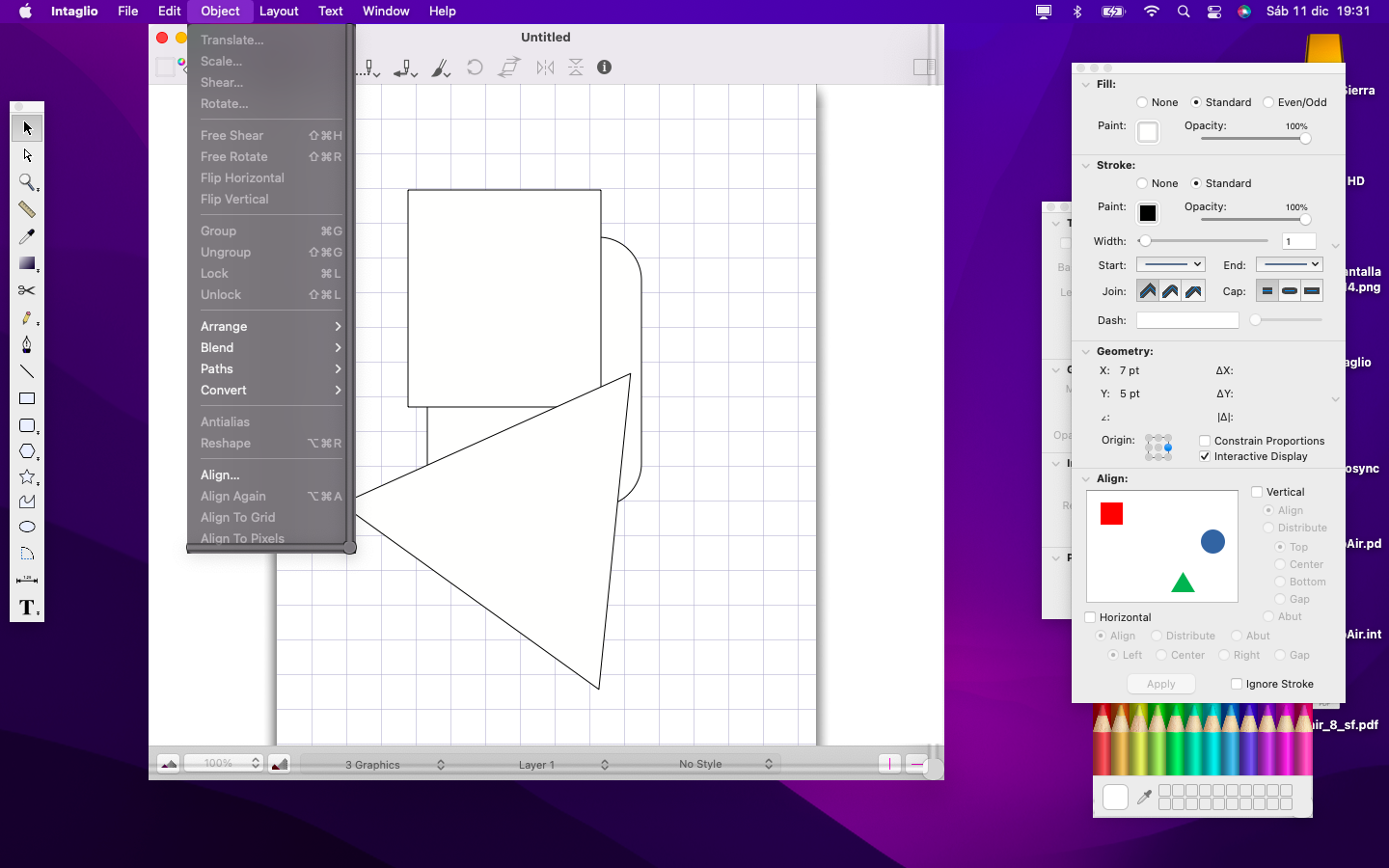
Task: Select the Eyedropper tool in the toolbox
Action: click(x=27, y=236)
